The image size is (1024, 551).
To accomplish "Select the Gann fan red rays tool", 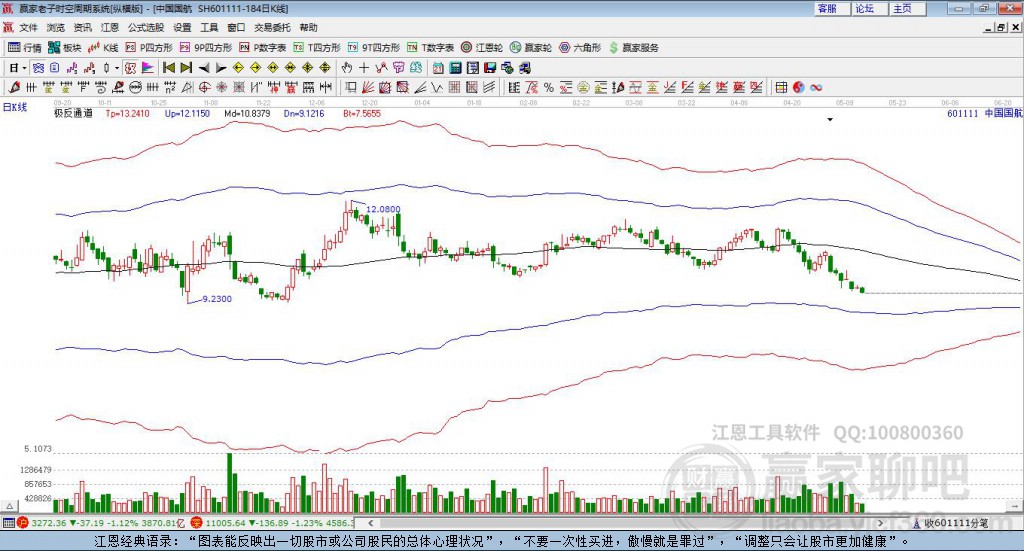I will point(368,87).
